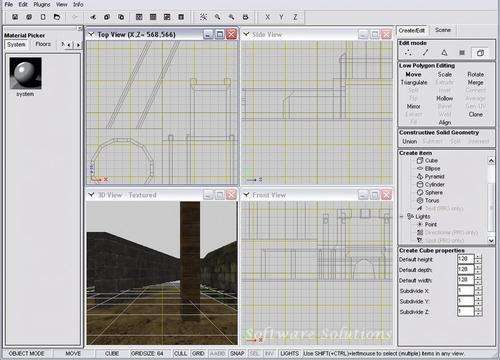Click the Hollow operation
The width and height of the screenshot is (500, 360).
click(445, 98)
